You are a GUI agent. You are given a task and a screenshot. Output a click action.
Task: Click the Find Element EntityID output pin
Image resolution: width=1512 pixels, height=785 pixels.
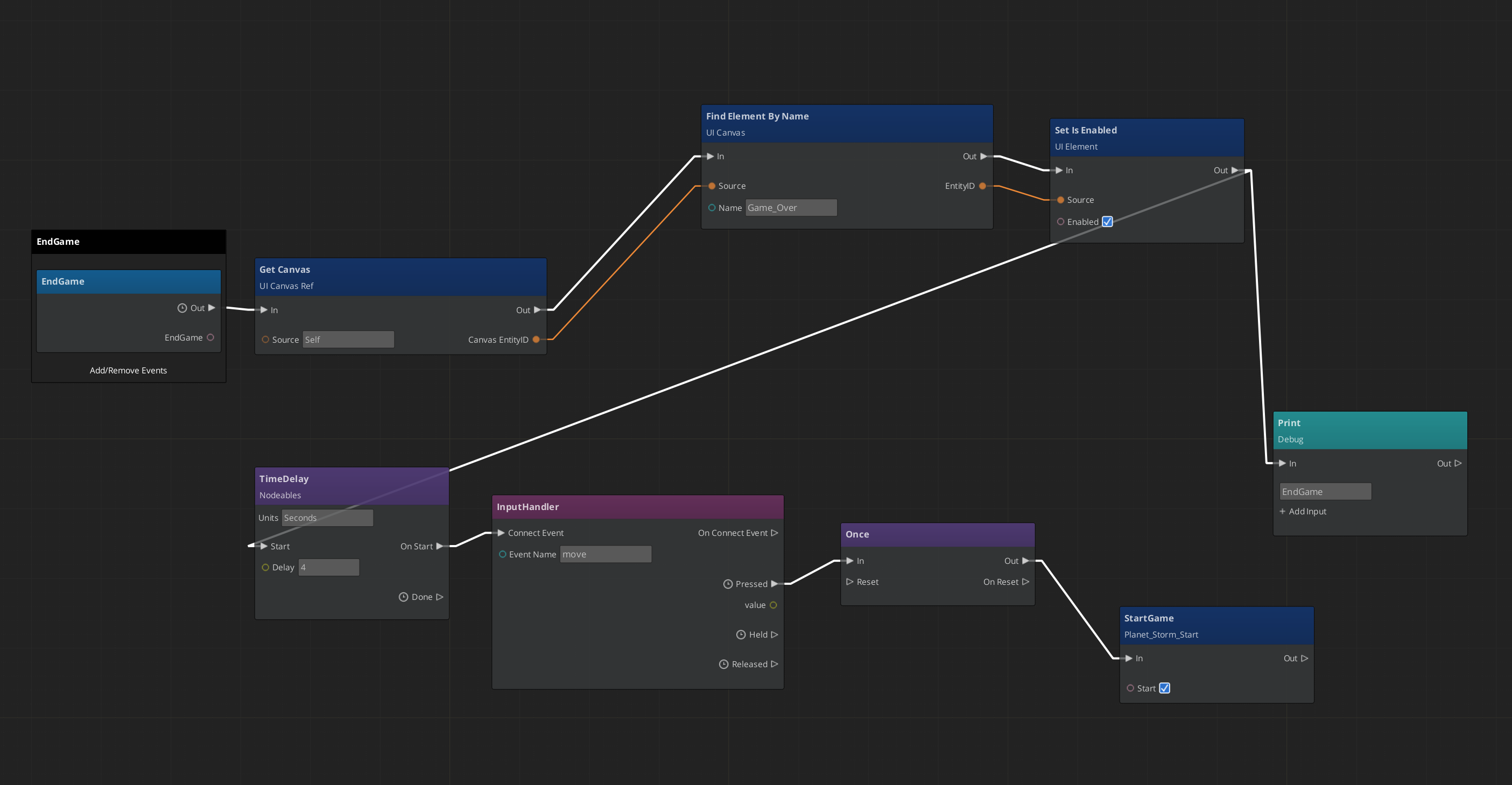pyautogui.click(x=982, y=186)
